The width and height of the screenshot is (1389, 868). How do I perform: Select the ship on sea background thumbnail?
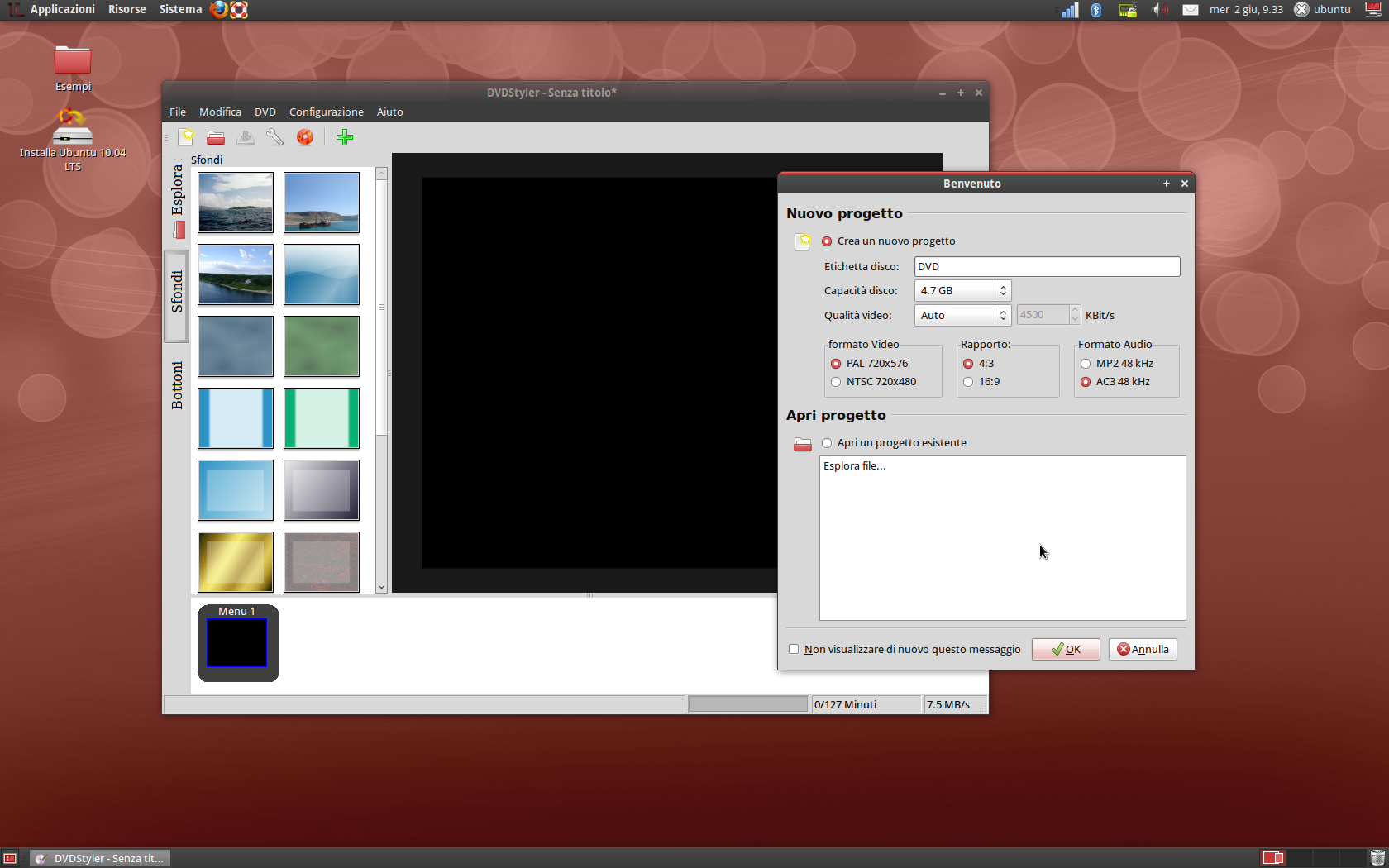click(322, 203)
